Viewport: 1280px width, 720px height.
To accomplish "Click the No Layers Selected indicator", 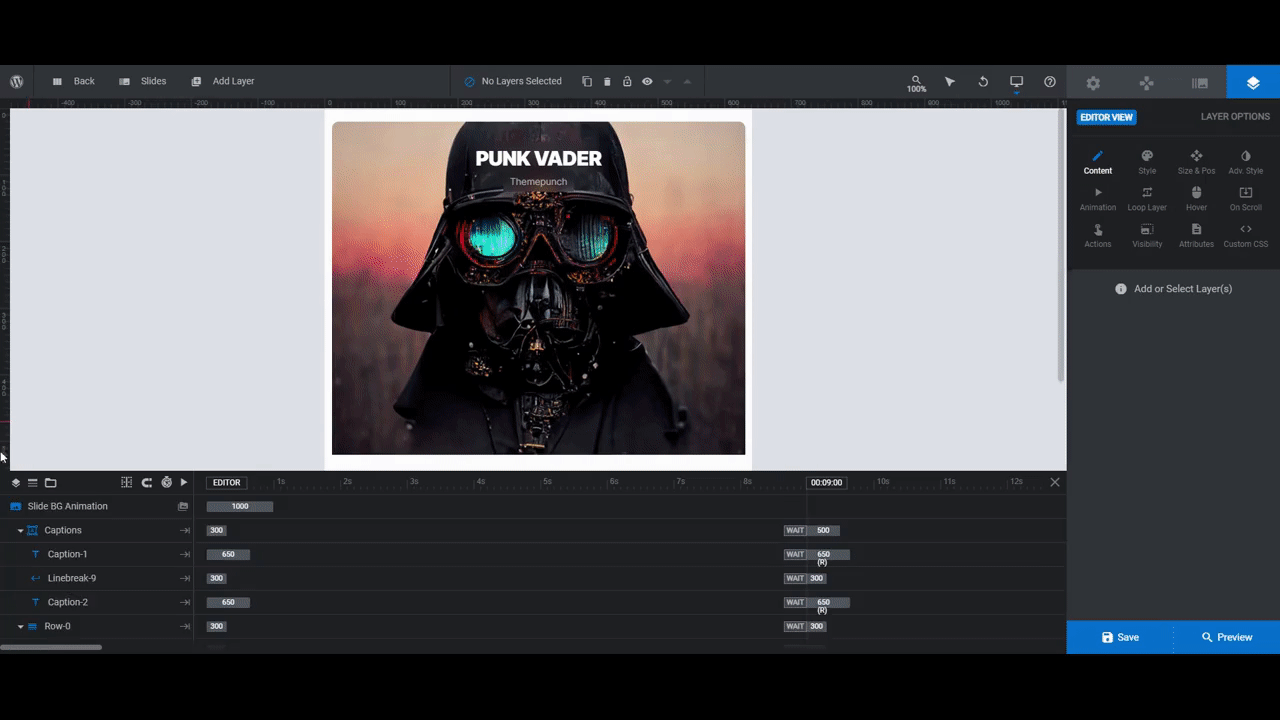I will 513,81.
